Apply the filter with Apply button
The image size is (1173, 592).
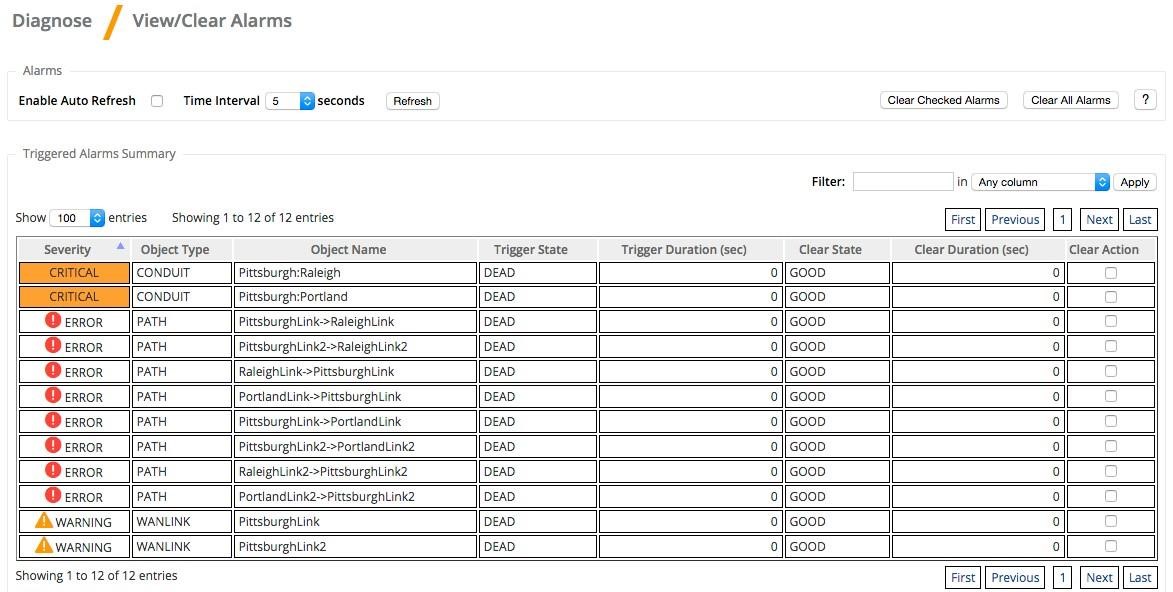coord(1134,182)
